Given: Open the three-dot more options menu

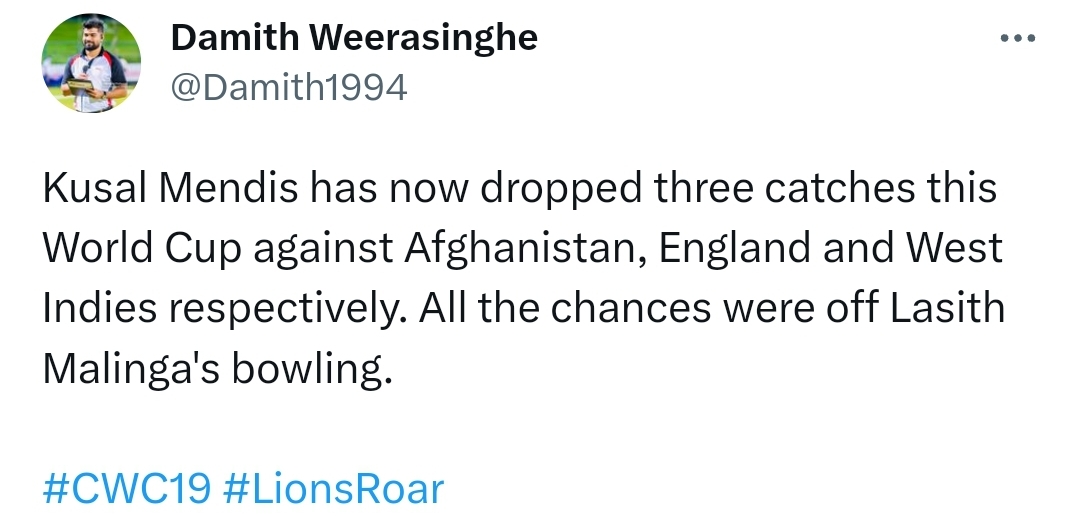Looking at the screenshot, I should click(x=1017, y=39).
